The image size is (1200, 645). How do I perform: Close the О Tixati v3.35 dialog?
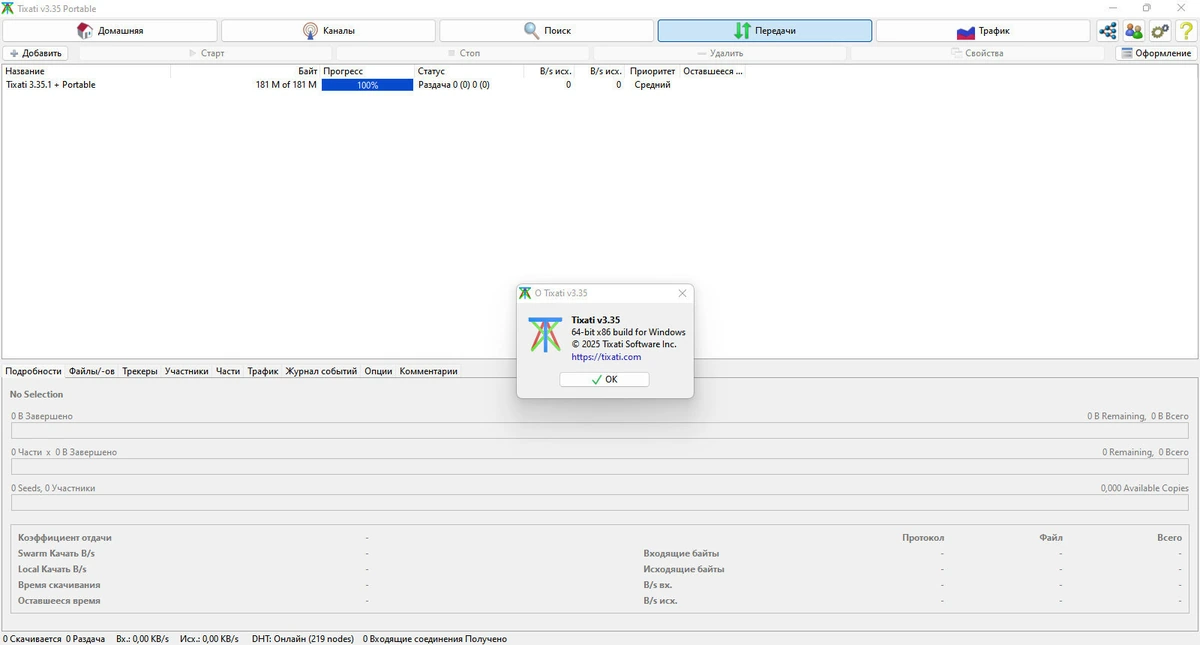tap(682, 293)
